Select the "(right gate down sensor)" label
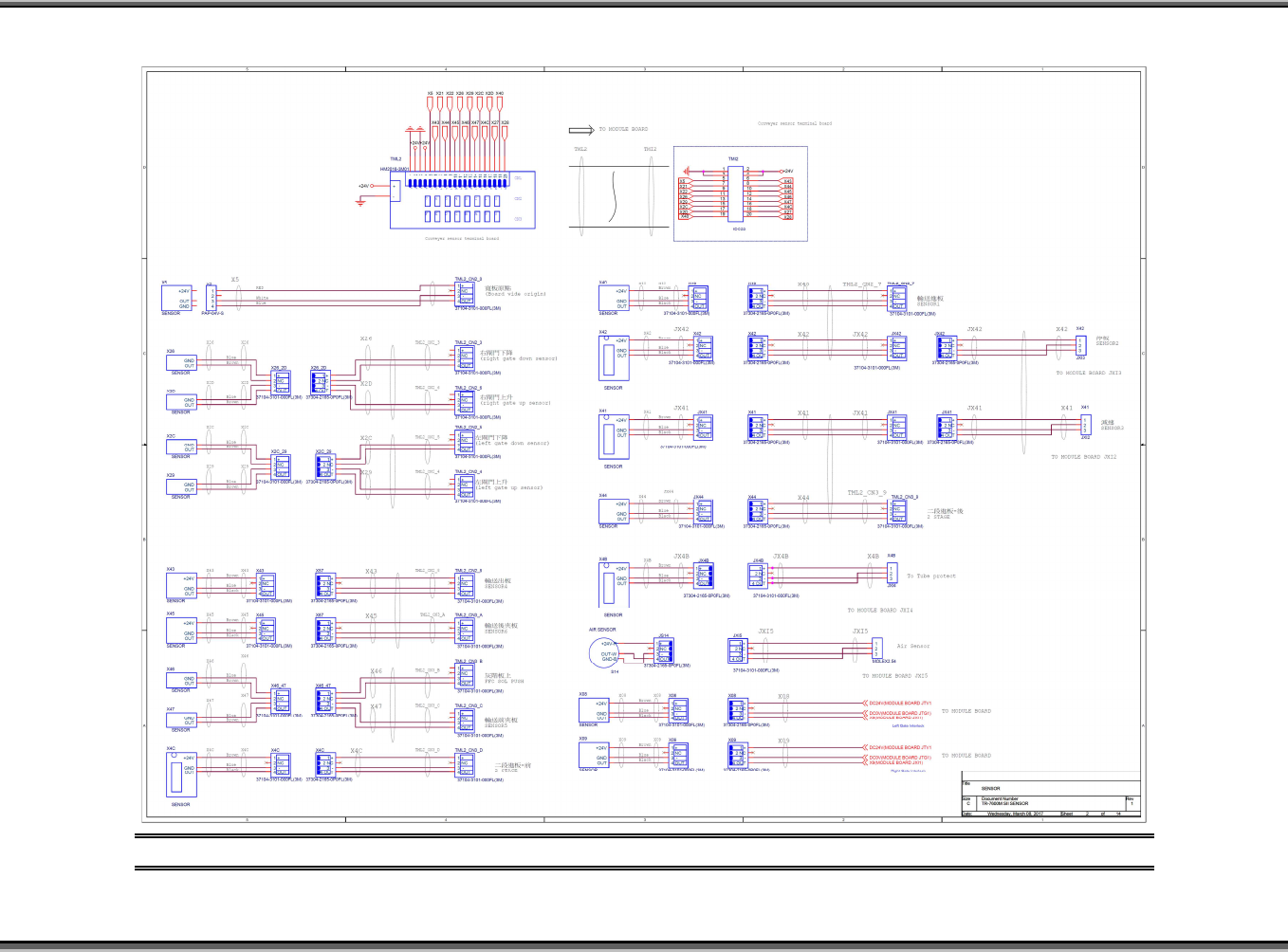1288x952 pixels. [519, 358]
